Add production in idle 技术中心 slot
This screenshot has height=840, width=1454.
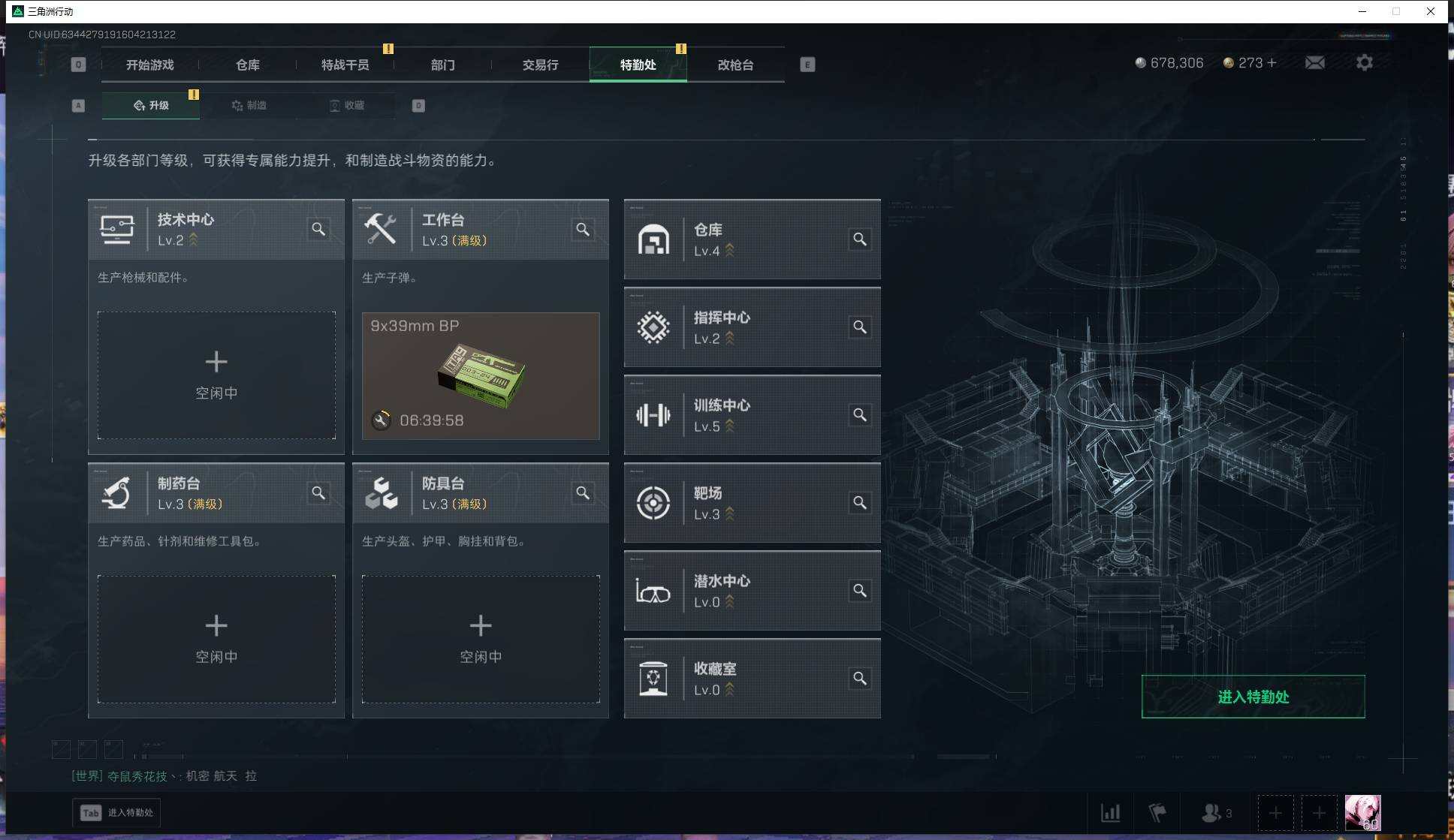(216, 375)
